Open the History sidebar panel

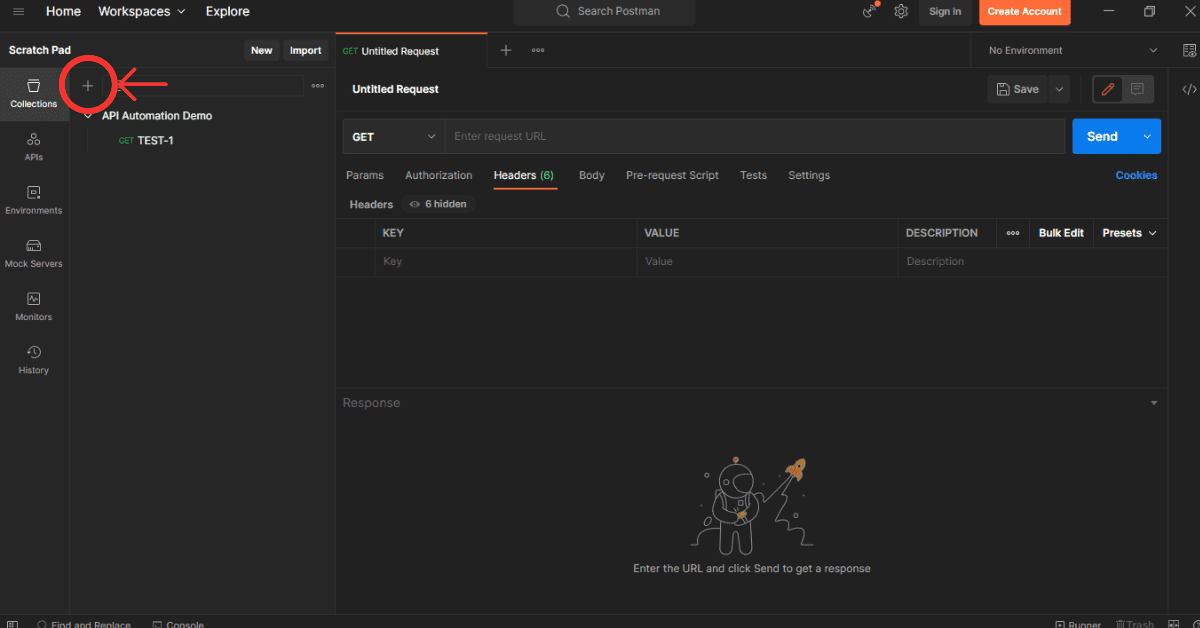34,358
